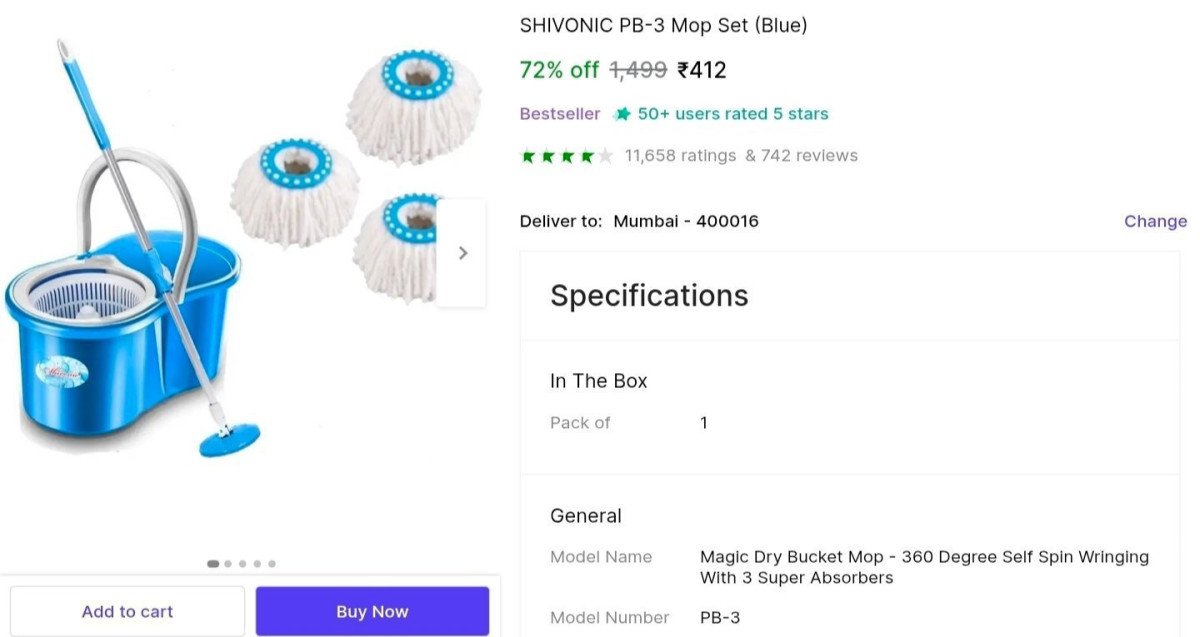Image resolution: width=1200 pixels, height=637 pixels.
Task: Click the Bestseller label
Action: point(559,113)
